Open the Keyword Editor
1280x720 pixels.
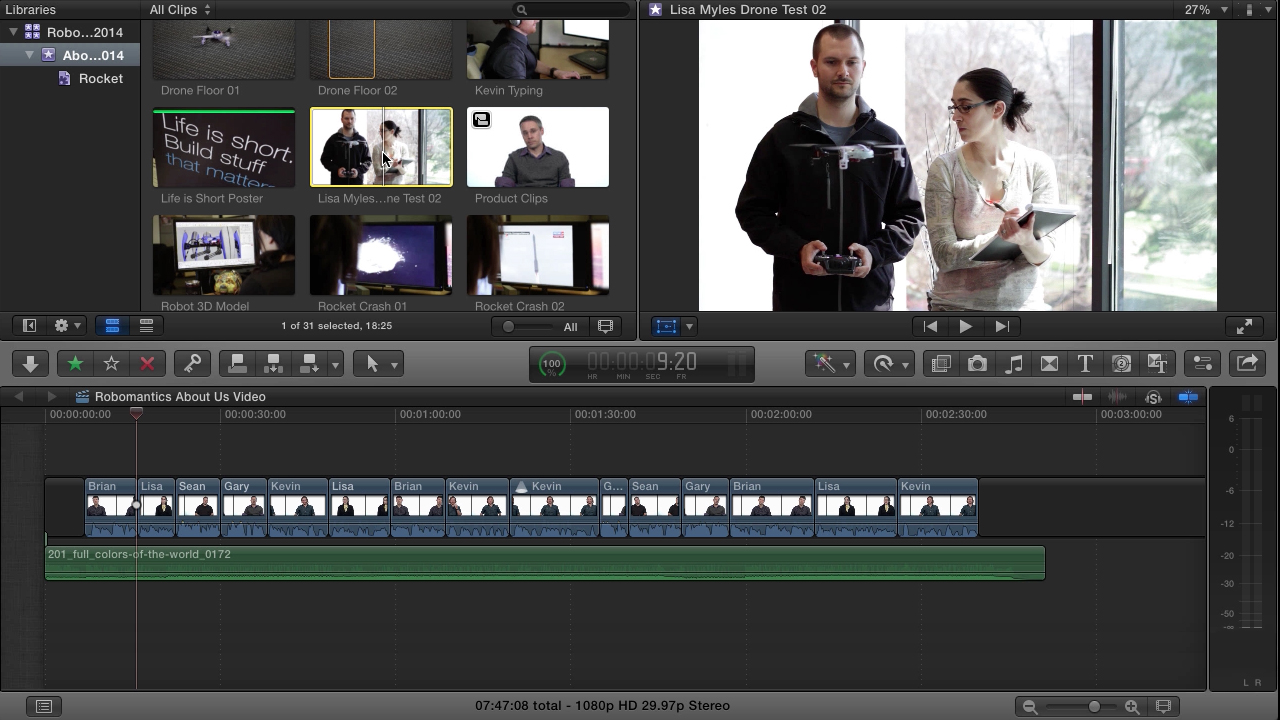(x=192, y=363)
